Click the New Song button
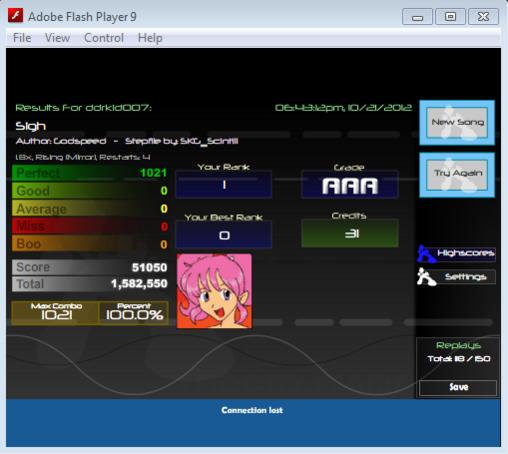 (x=457, y=123)
